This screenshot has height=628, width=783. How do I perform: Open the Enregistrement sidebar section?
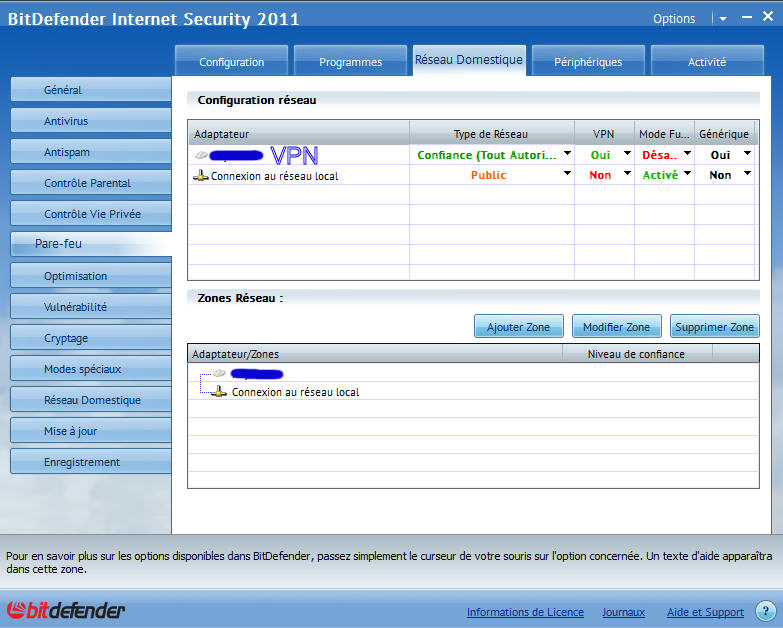pos(91,461)
